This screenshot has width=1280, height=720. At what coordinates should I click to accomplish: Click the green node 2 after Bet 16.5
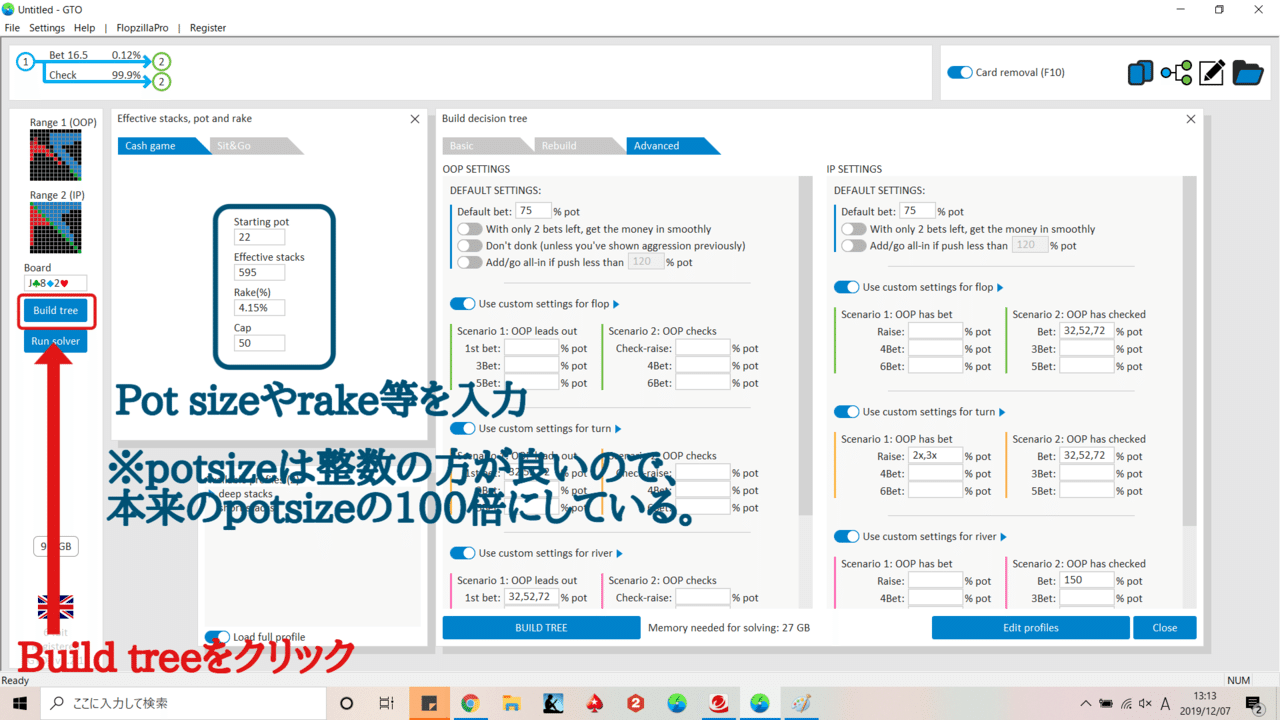(x=162, y=61)
